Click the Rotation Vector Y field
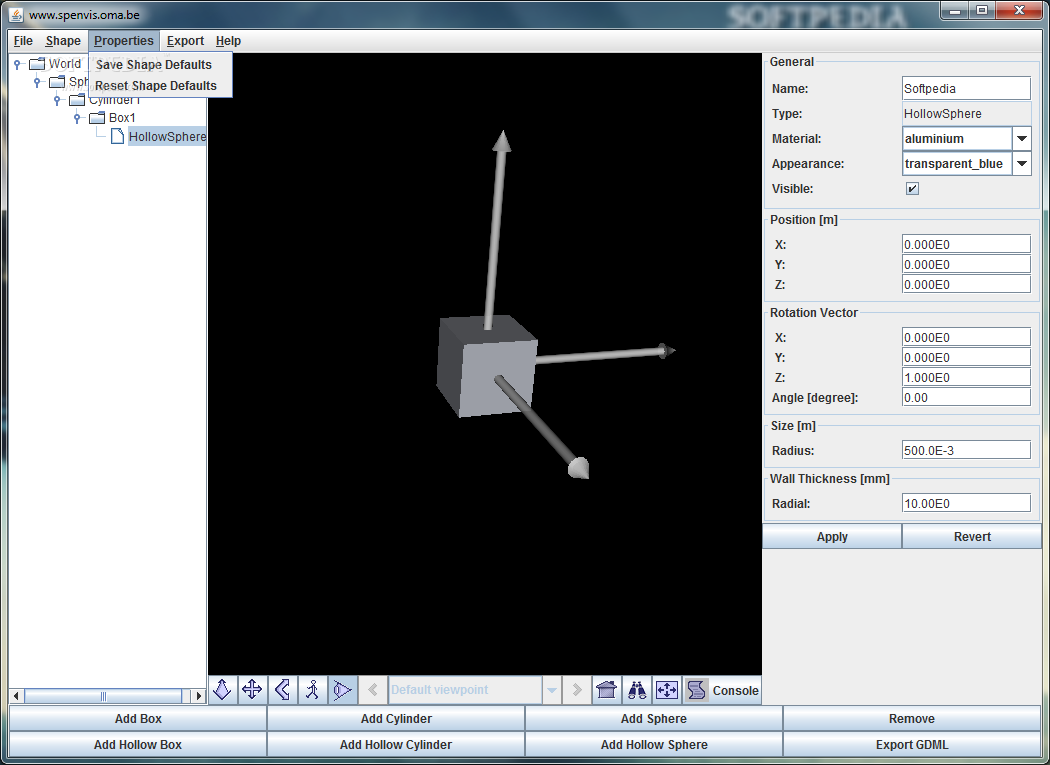 (966, 358)
